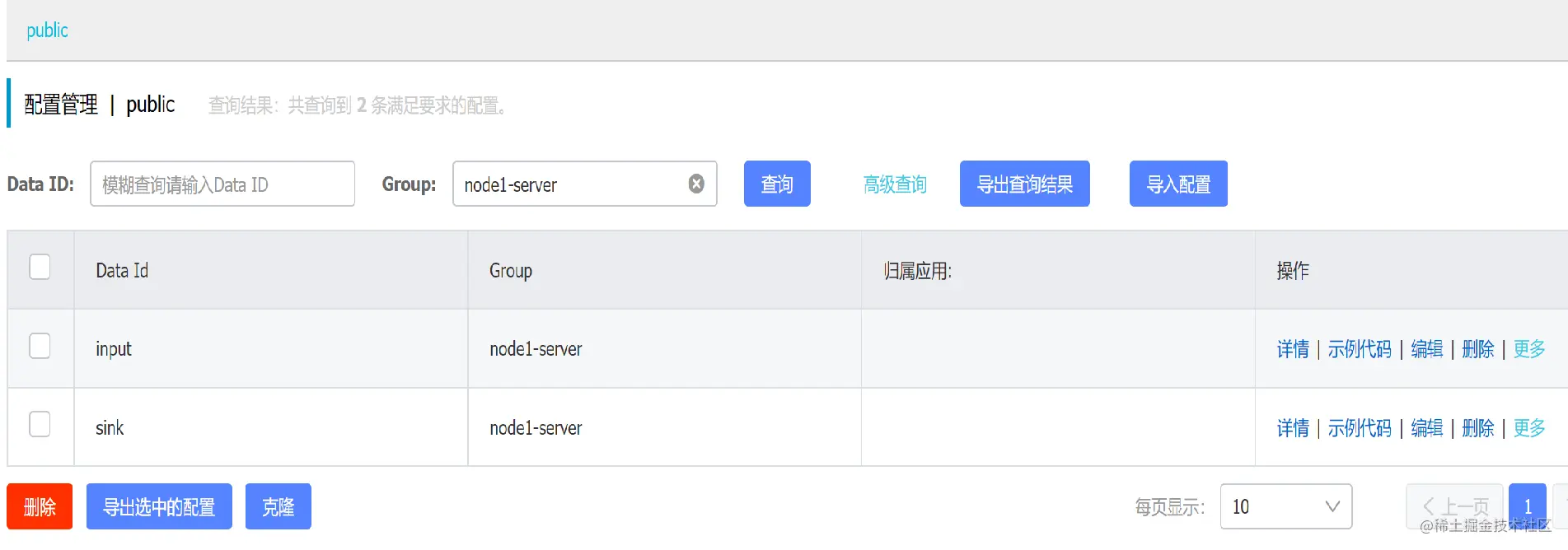Click 编辑 for the input row
This screenshot has width=1568, height=550.
1427,349
